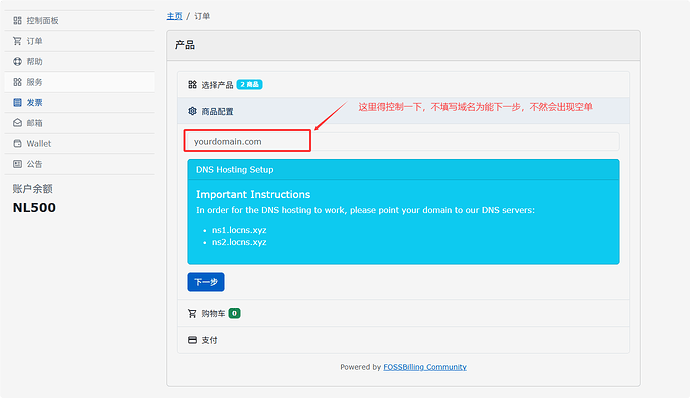Expand the 选择产品 section
Screen dimensions: 690x398
(403, 85)
